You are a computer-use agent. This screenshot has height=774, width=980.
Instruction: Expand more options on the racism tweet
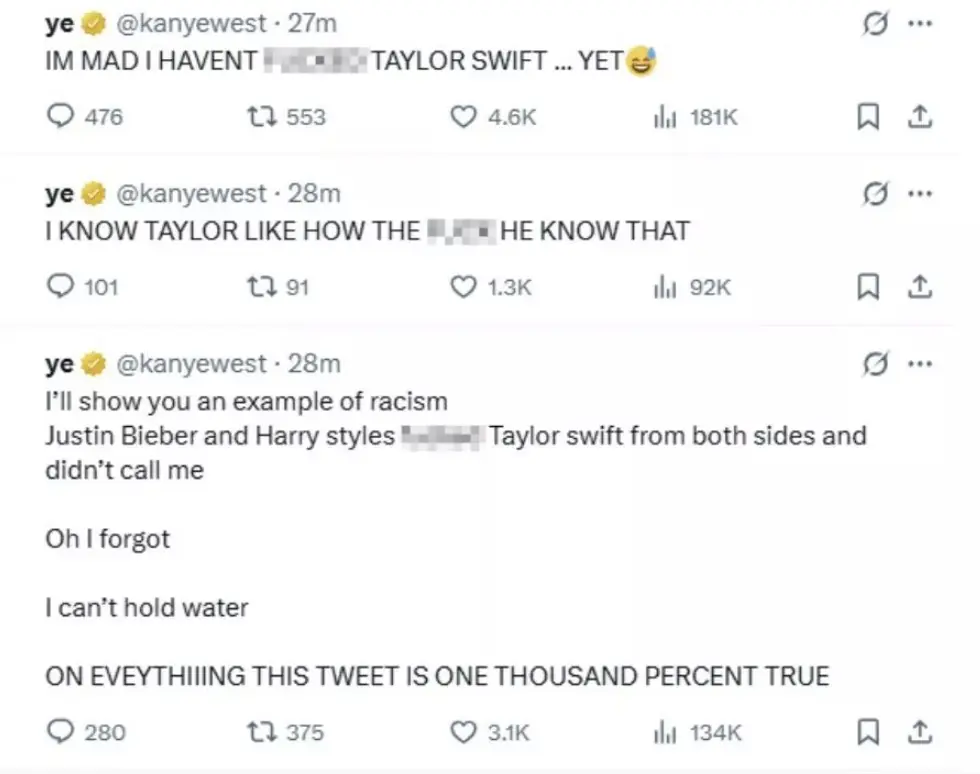[x=919, y=364]
